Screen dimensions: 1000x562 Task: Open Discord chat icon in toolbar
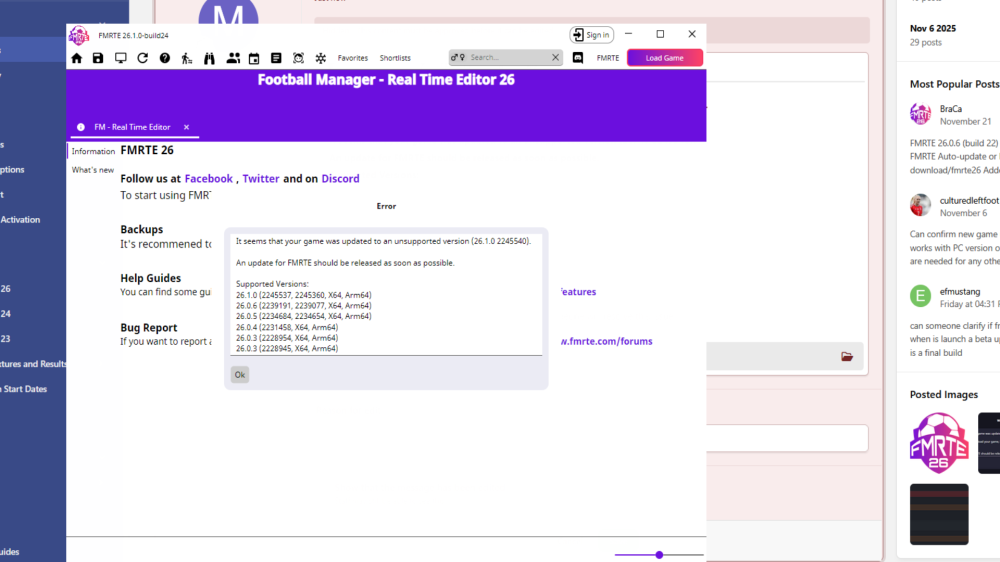[578, 58]
